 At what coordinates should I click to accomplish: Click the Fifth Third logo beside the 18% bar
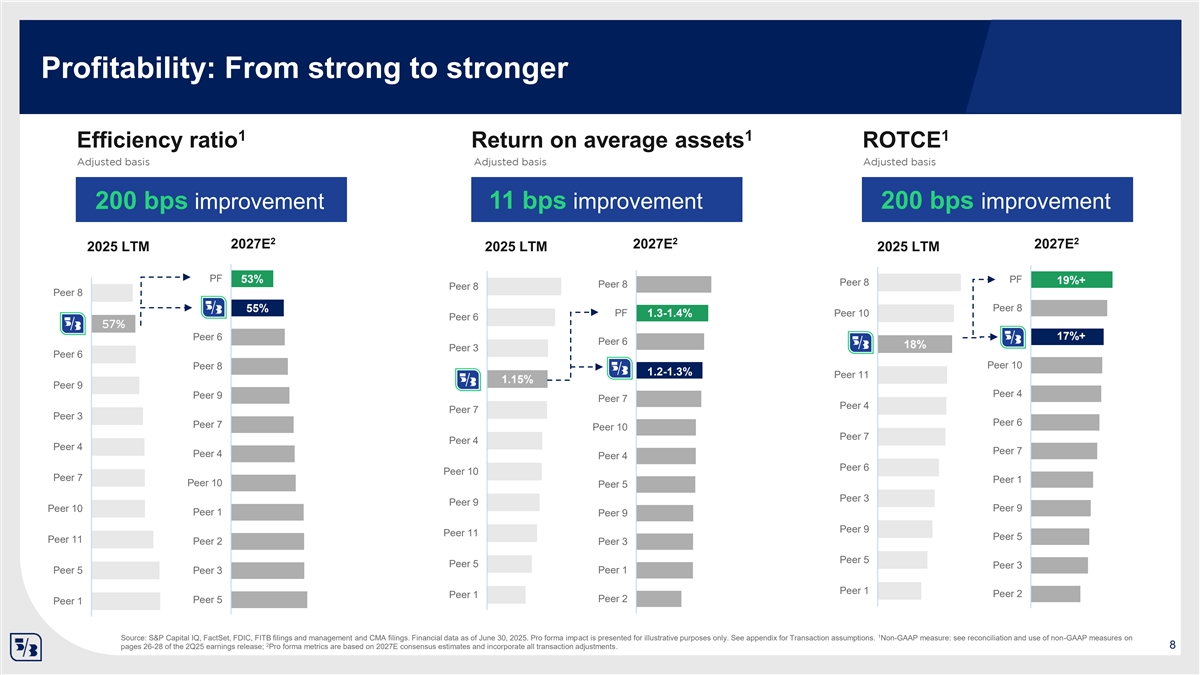(861, 344)
